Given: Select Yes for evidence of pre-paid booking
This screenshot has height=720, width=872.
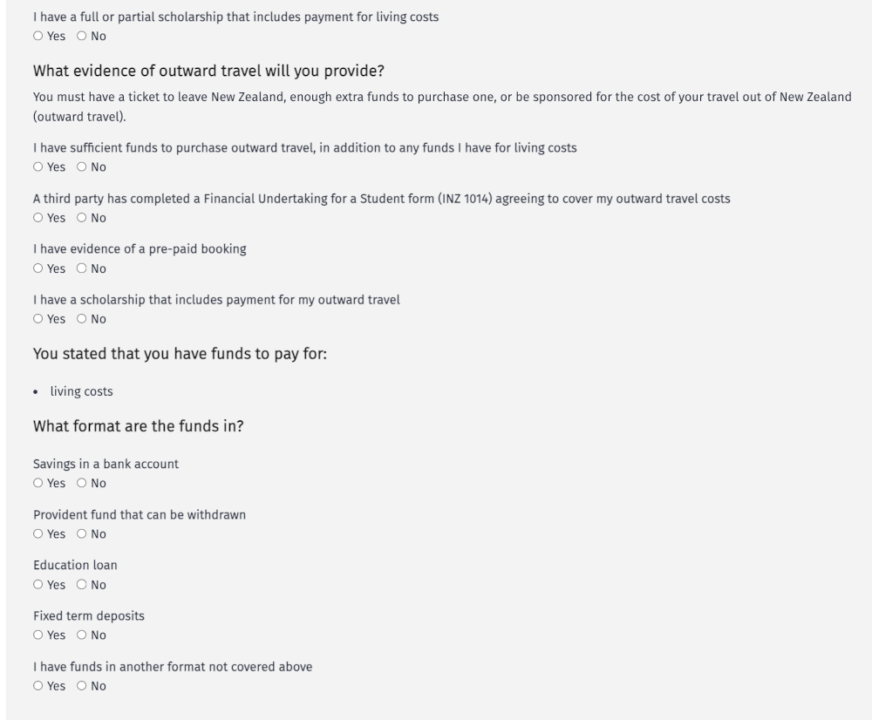Looking at the screenshot, I should point(39,269).
